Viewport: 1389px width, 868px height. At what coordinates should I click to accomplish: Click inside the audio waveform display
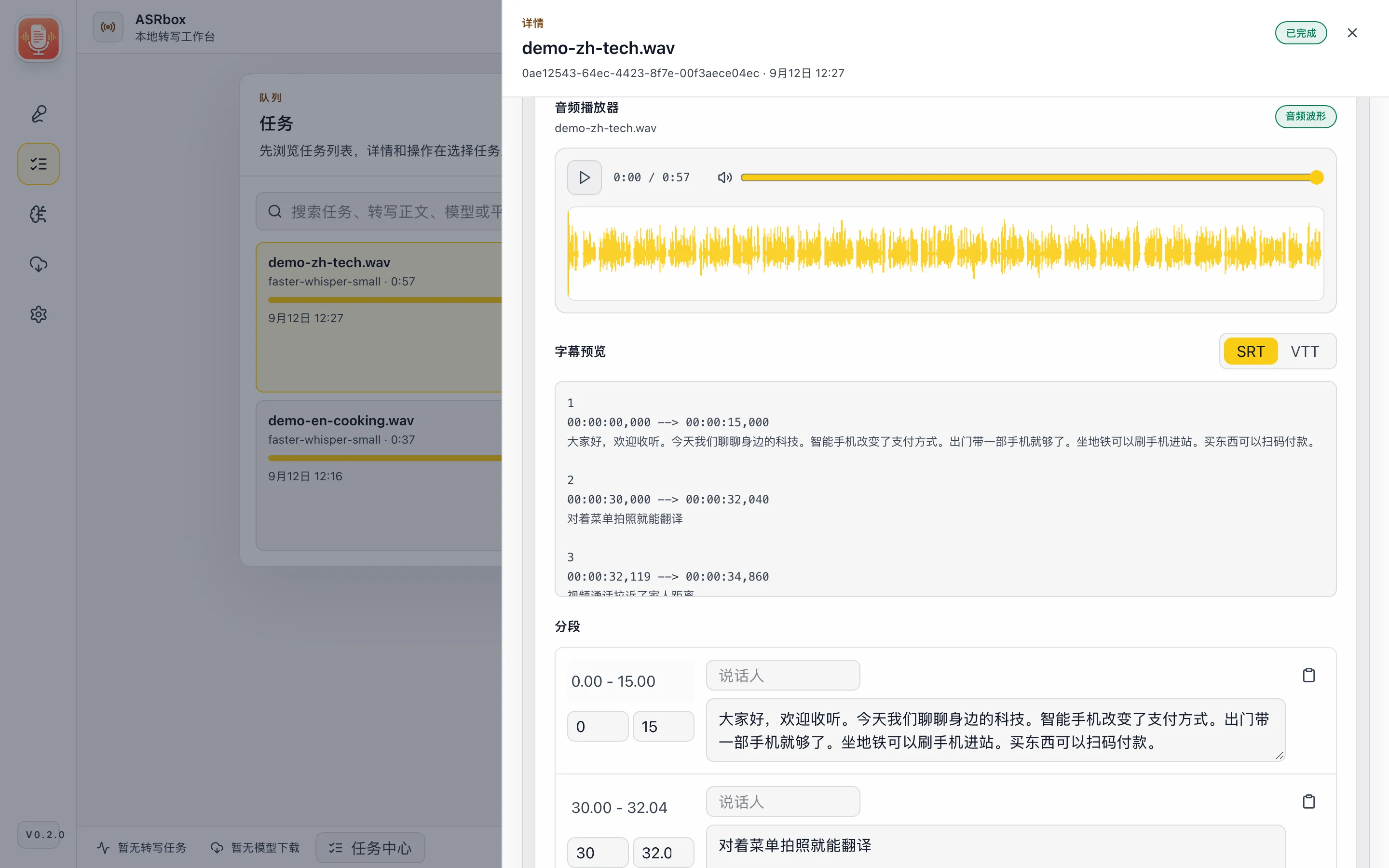click(945, 253)
